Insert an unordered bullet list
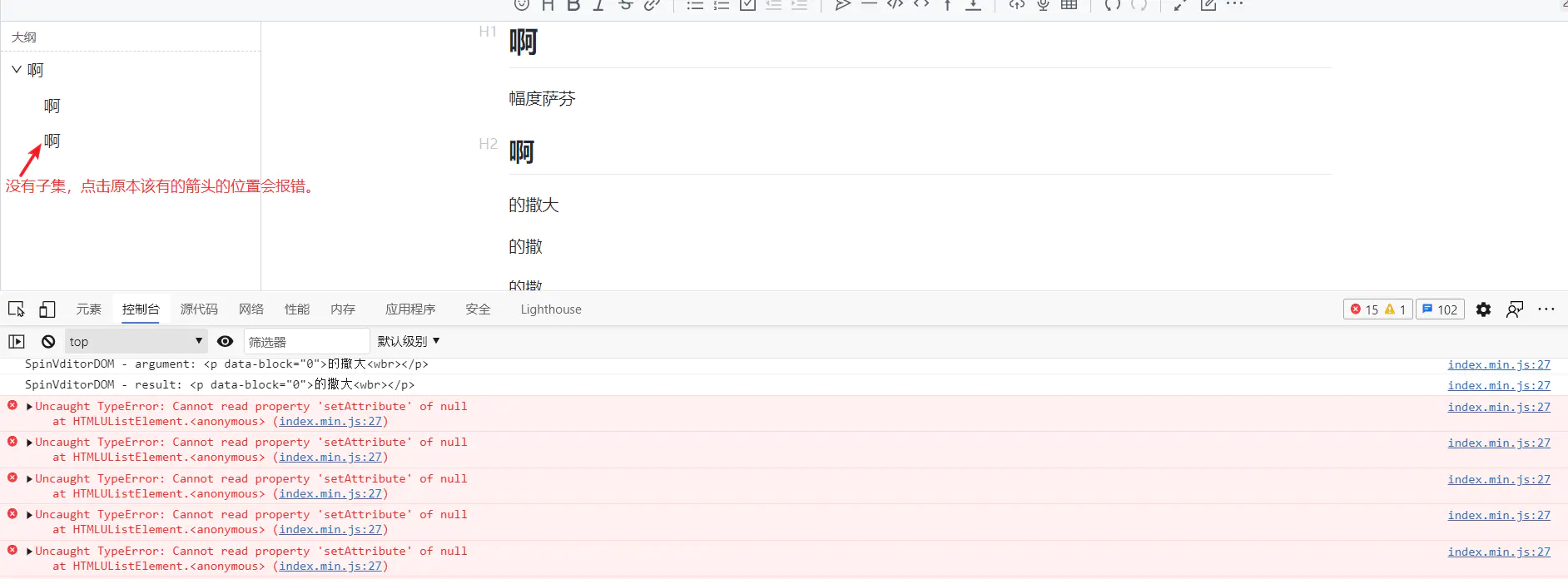 click(695, 4)
